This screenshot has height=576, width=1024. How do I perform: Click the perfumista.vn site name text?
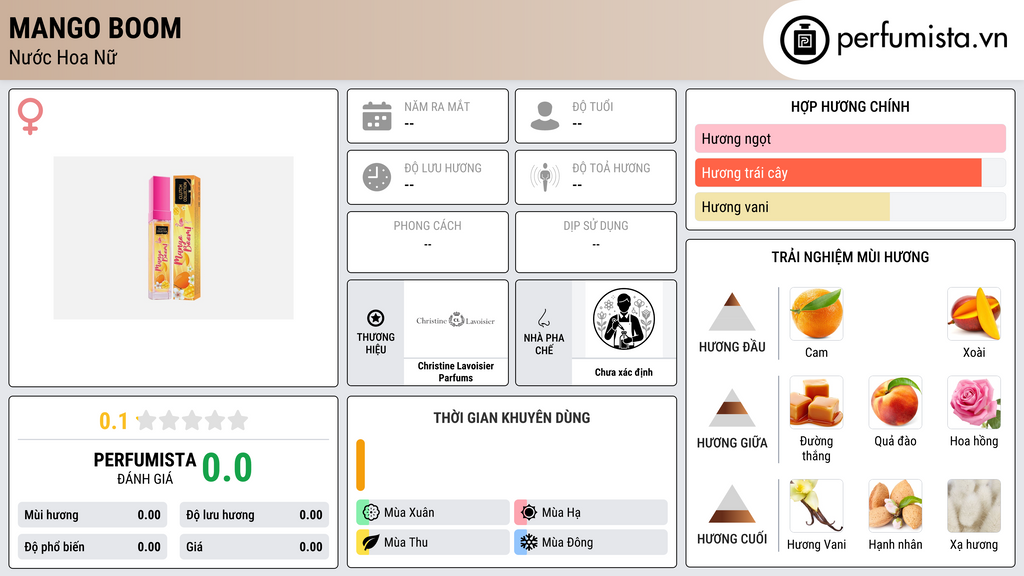pyautogui.click(x=922, y=38)
